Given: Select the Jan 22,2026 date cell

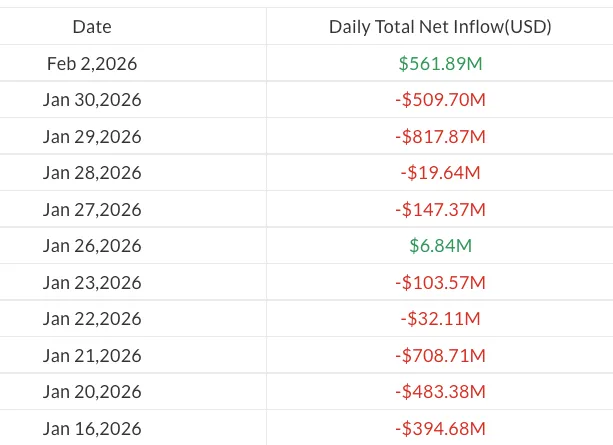Looking at the screenshot, I should pyautogui.click(x=92, y=319).
